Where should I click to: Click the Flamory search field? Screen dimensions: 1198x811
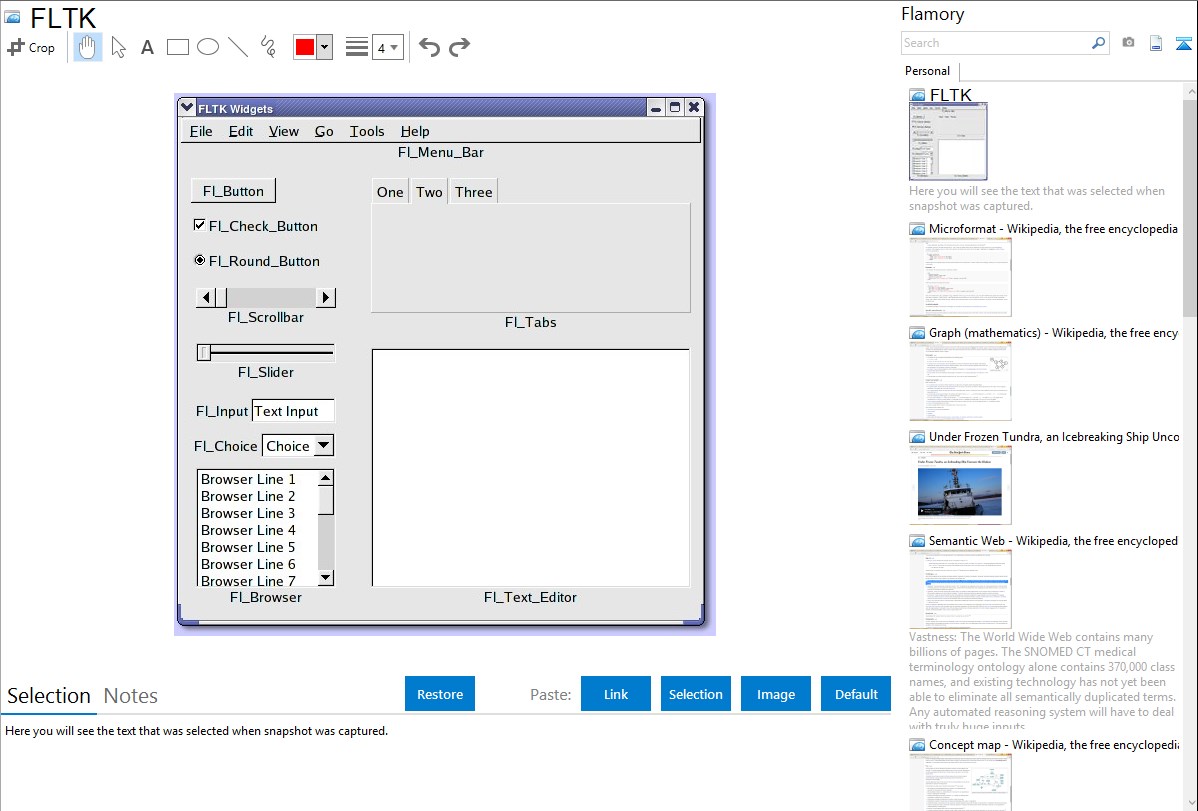click(x=995, y=43)
